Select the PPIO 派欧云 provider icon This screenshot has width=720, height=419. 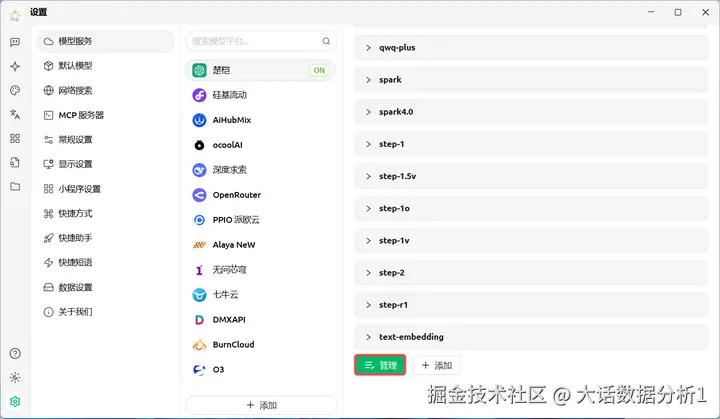(x=199, y=220)
